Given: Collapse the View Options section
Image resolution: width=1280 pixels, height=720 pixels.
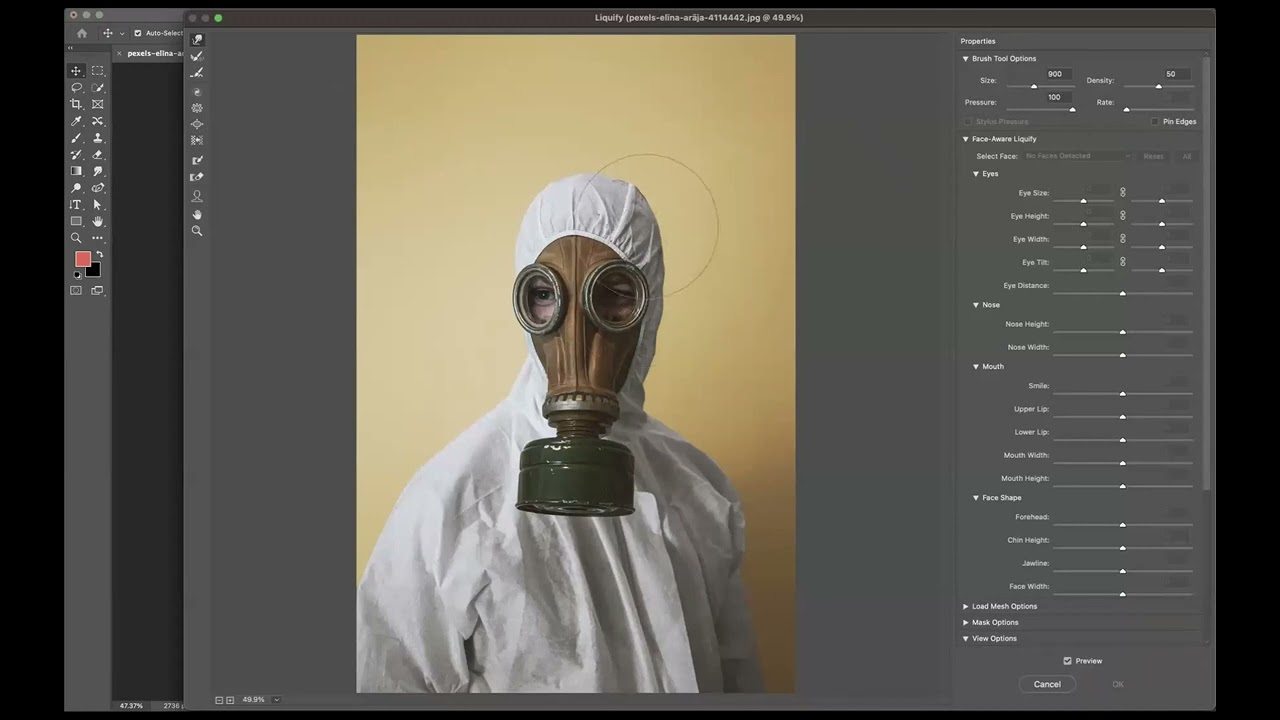Looking at the screenshot, I should [966, 638].
